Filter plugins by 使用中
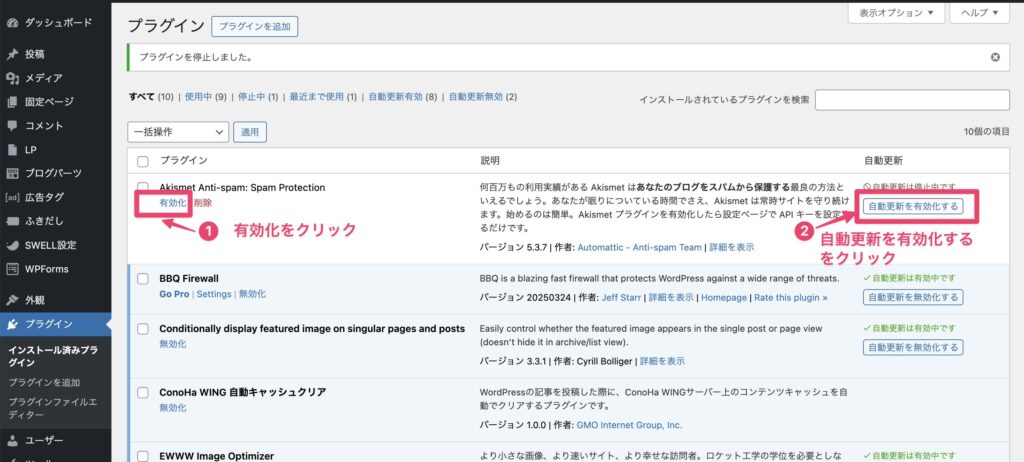This screenshot has height=462, width=1024. pyautogui.click(x=198, y=97)
